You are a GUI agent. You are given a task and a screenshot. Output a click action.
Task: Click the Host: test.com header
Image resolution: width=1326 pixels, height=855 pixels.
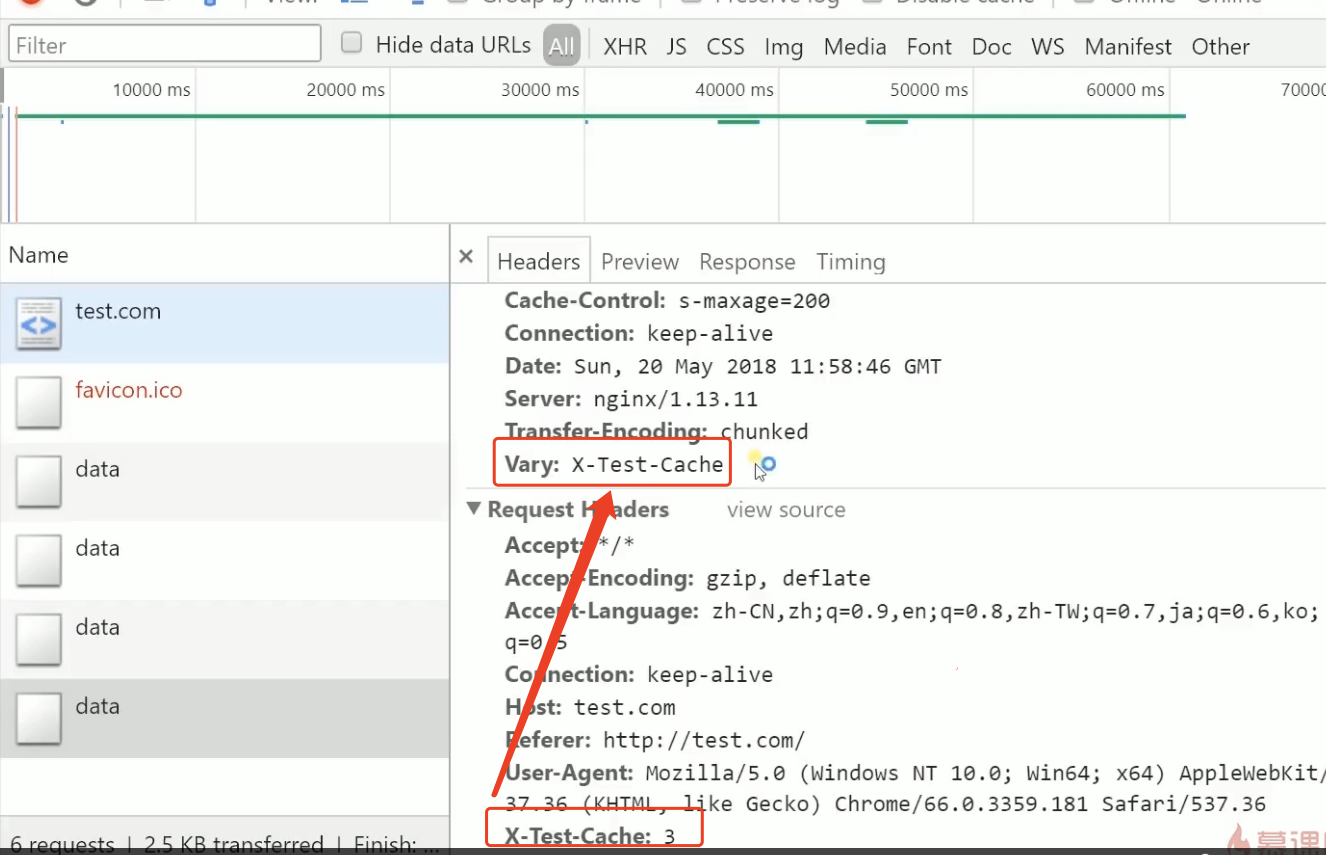pyautogui.click(x=590, y=707)
